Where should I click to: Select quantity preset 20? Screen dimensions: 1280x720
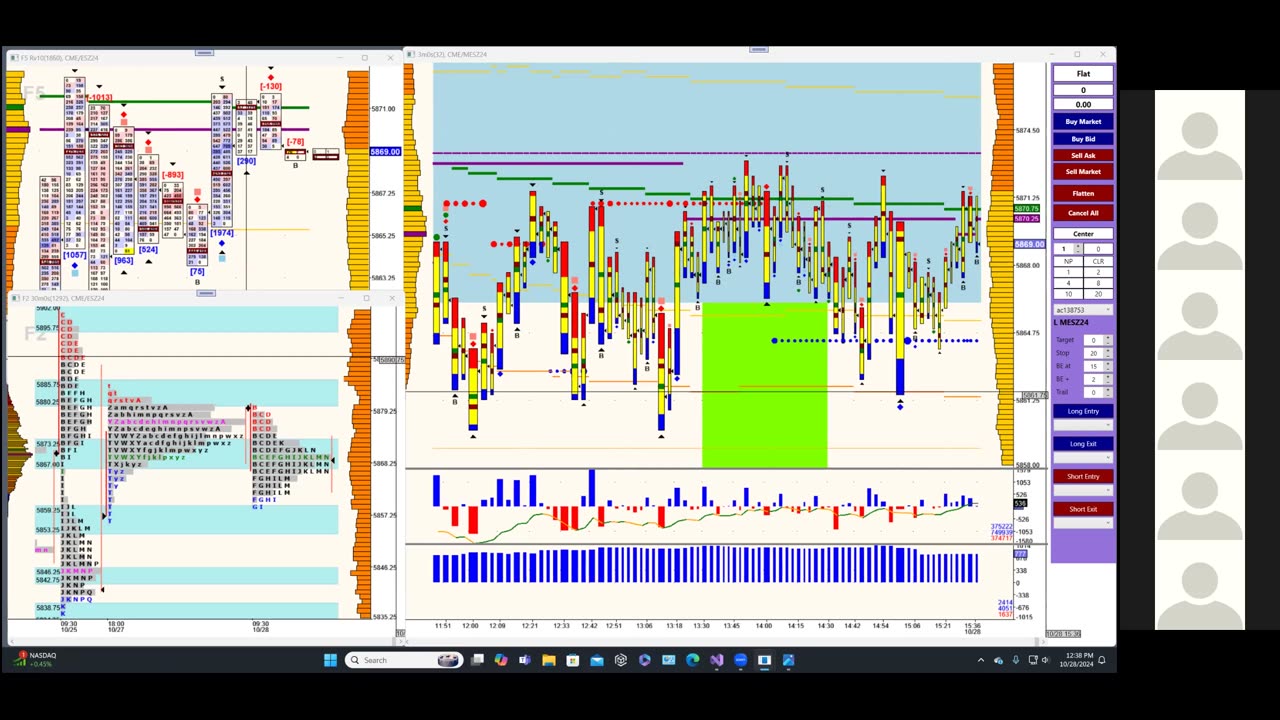point(1098,294)
